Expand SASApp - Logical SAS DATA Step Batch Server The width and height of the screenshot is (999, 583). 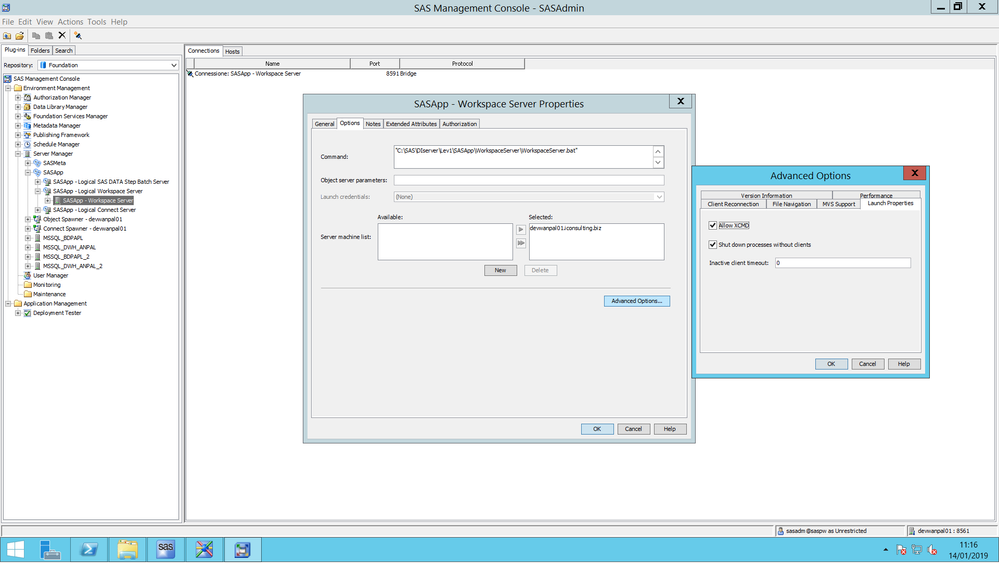pyautogui.click(x=38, y=182)
